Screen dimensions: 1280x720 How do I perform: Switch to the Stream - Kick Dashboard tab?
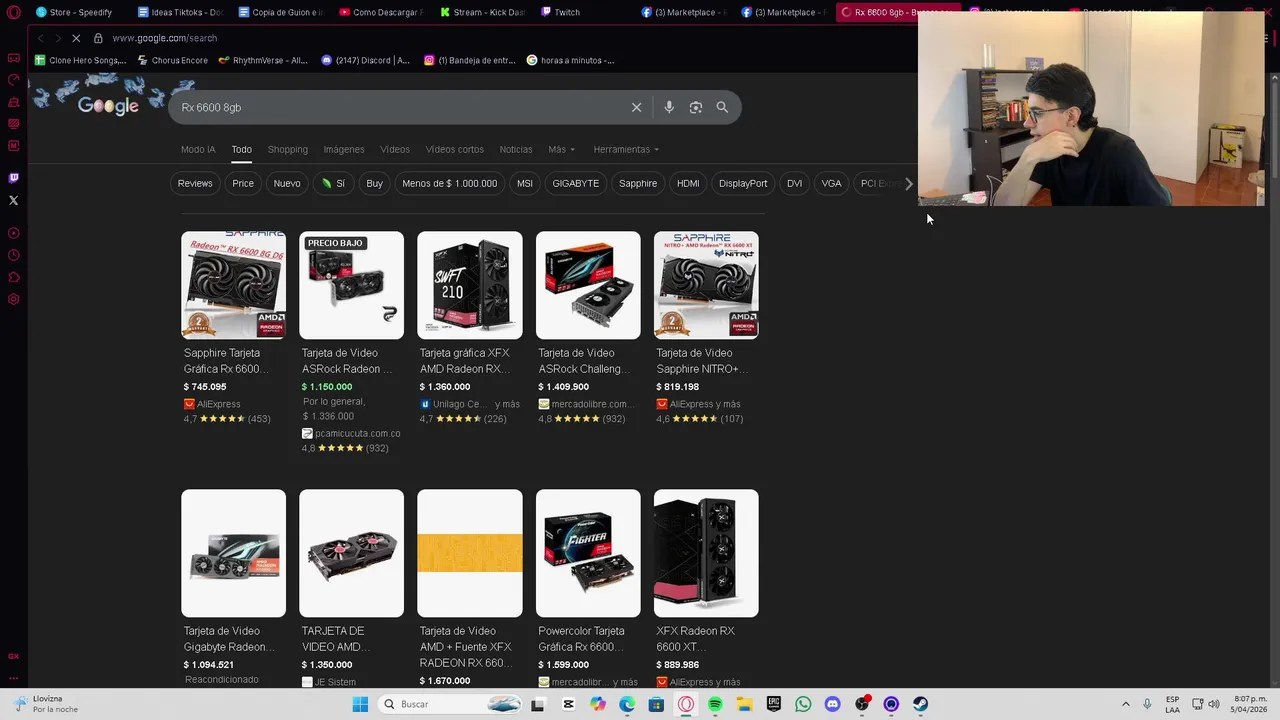pyautogui.click(x=482, y=12)
